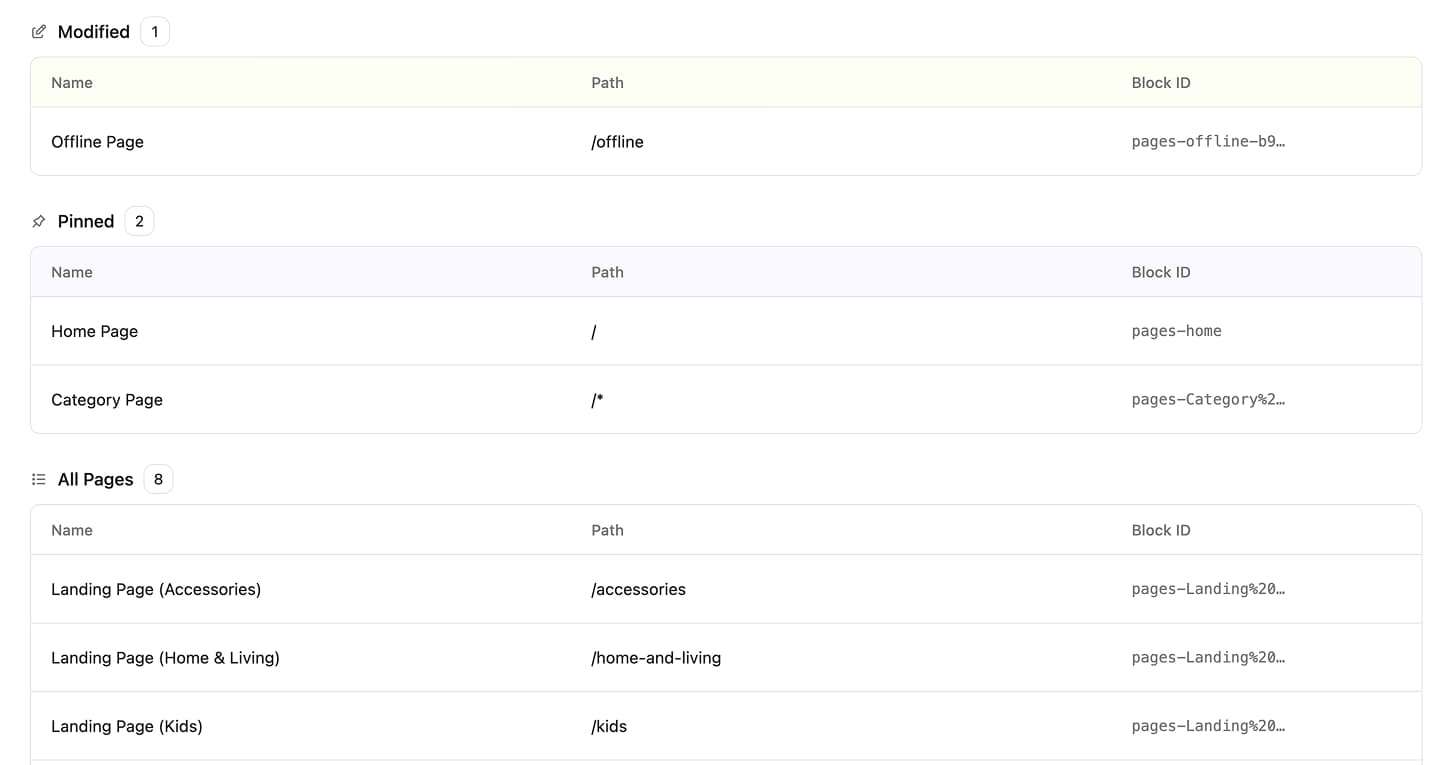Click the /offline path

617,142
